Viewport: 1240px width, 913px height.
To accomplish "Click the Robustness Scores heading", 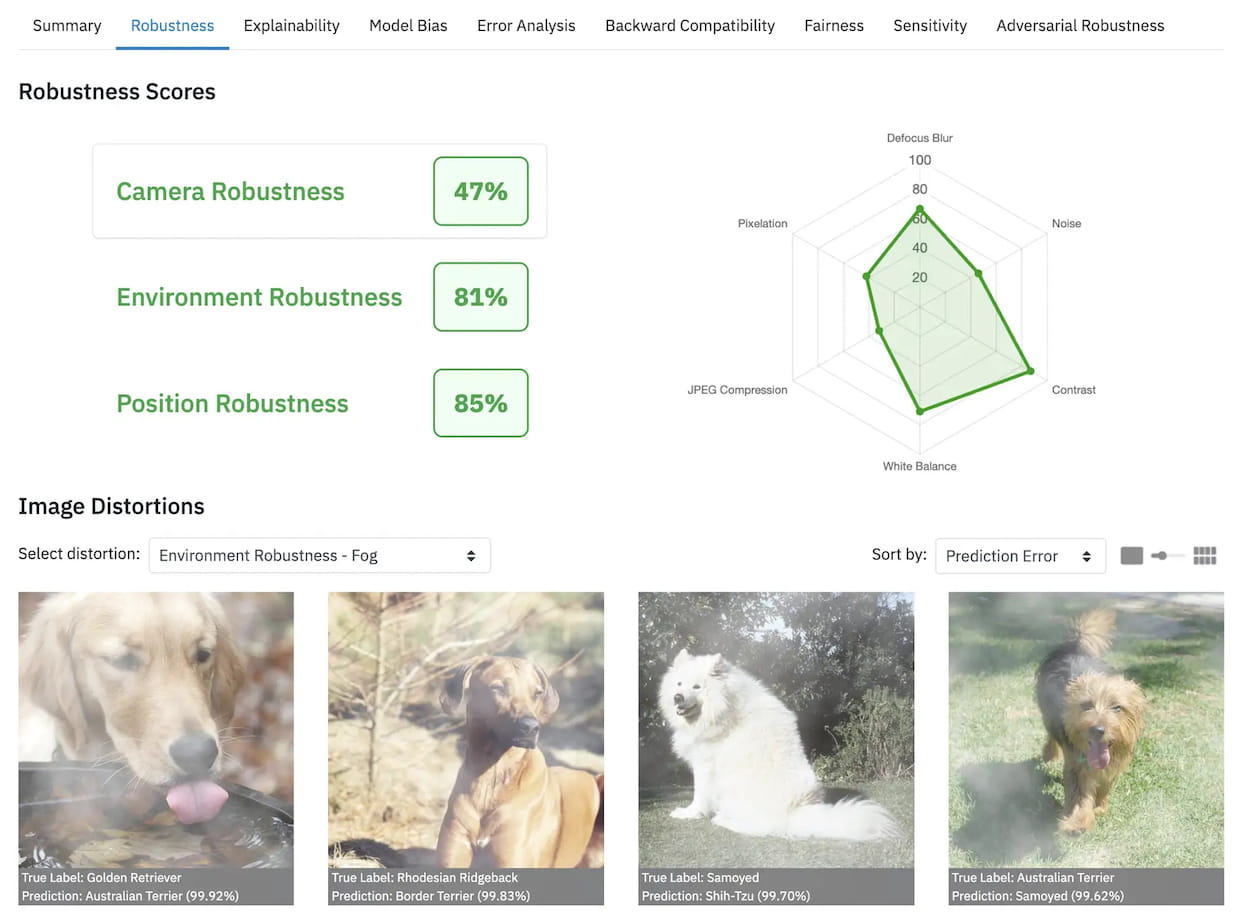I will pyautogui.click(x=117, y=92).
